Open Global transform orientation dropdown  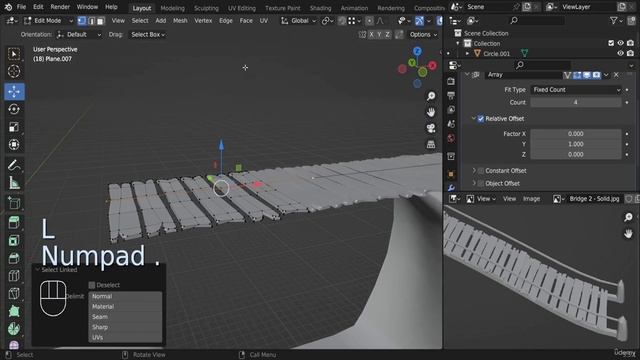(x=299, y=20)
